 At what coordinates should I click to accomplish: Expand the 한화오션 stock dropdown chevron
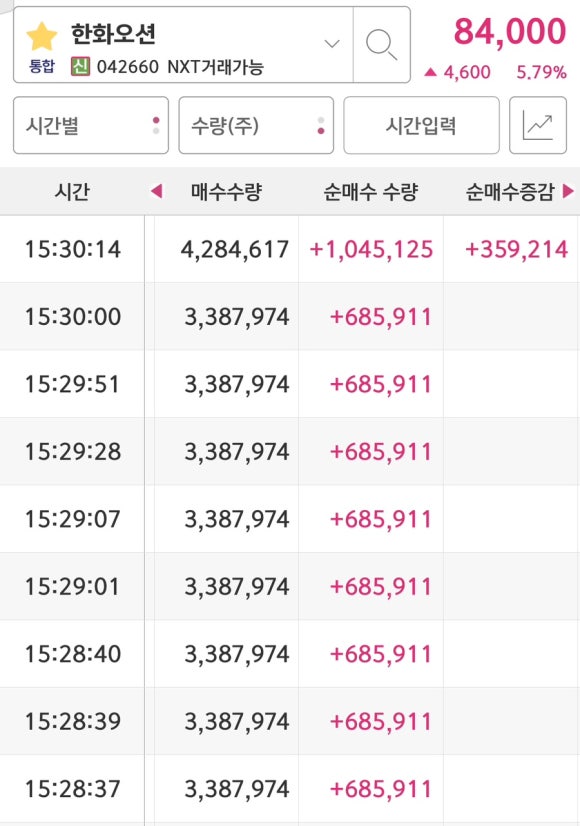(x=332, y=44)
